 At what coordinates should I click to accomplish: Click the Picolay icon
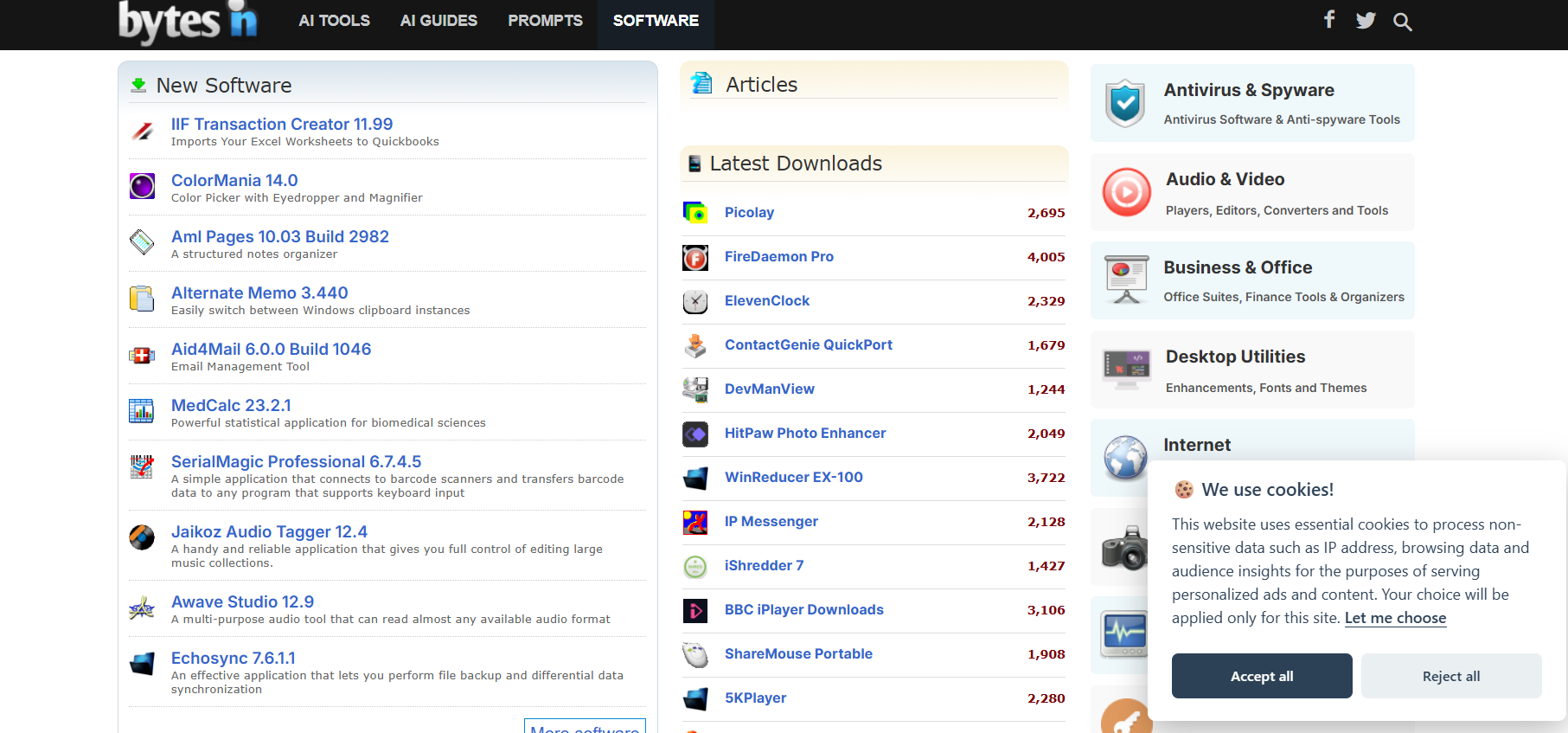(695, 212)
